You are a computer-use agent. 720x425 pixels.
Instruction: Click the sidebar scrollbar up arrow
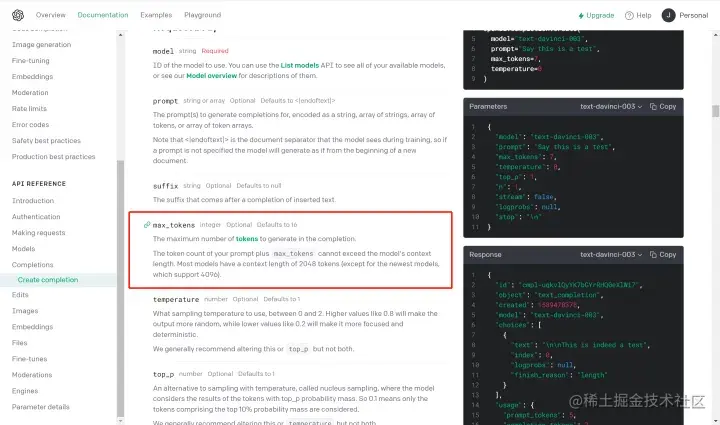(120, 35)
